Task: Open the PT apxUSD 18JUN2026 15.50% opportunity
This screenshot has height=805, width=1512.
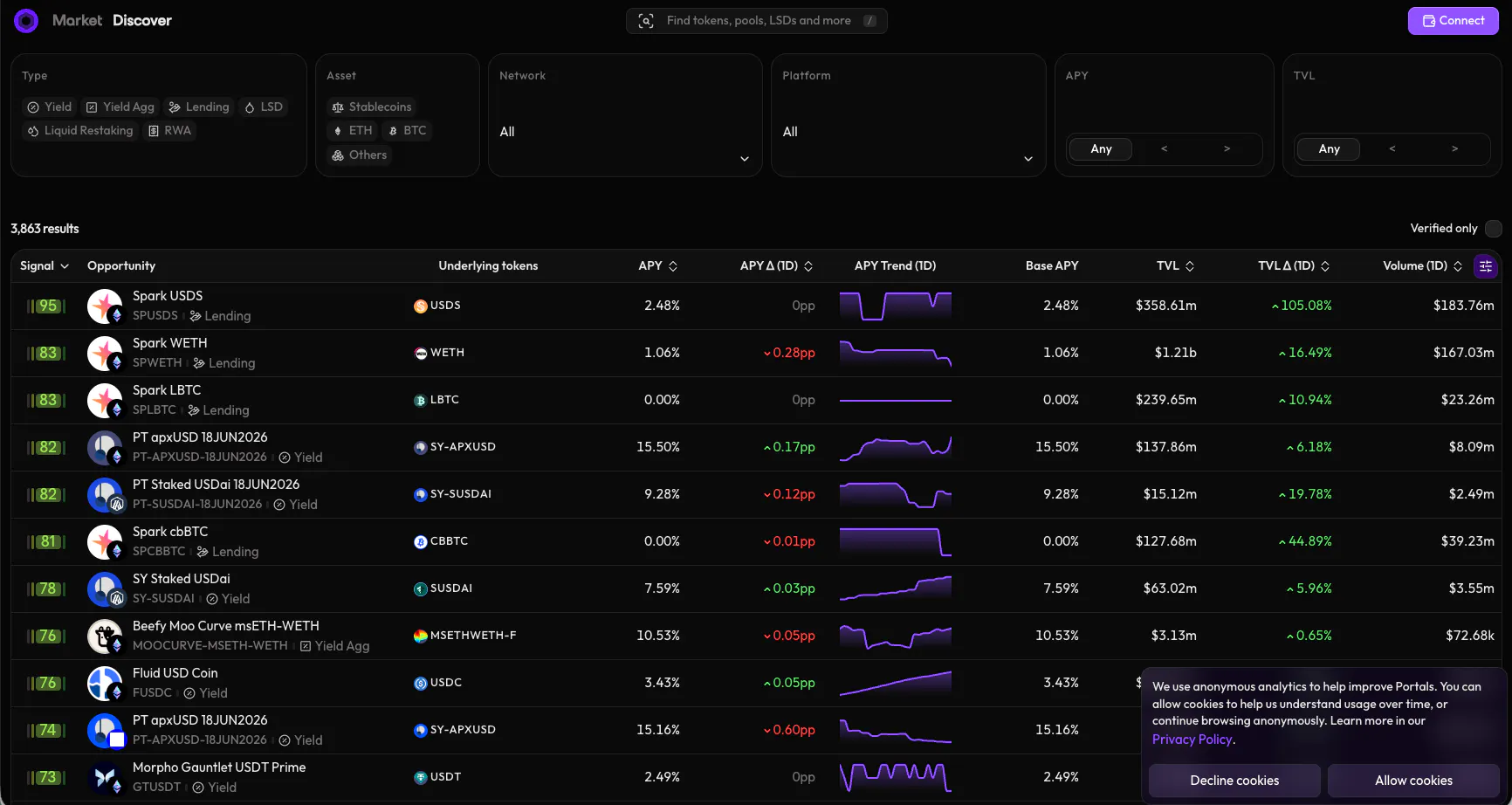Action: [756, 448]
